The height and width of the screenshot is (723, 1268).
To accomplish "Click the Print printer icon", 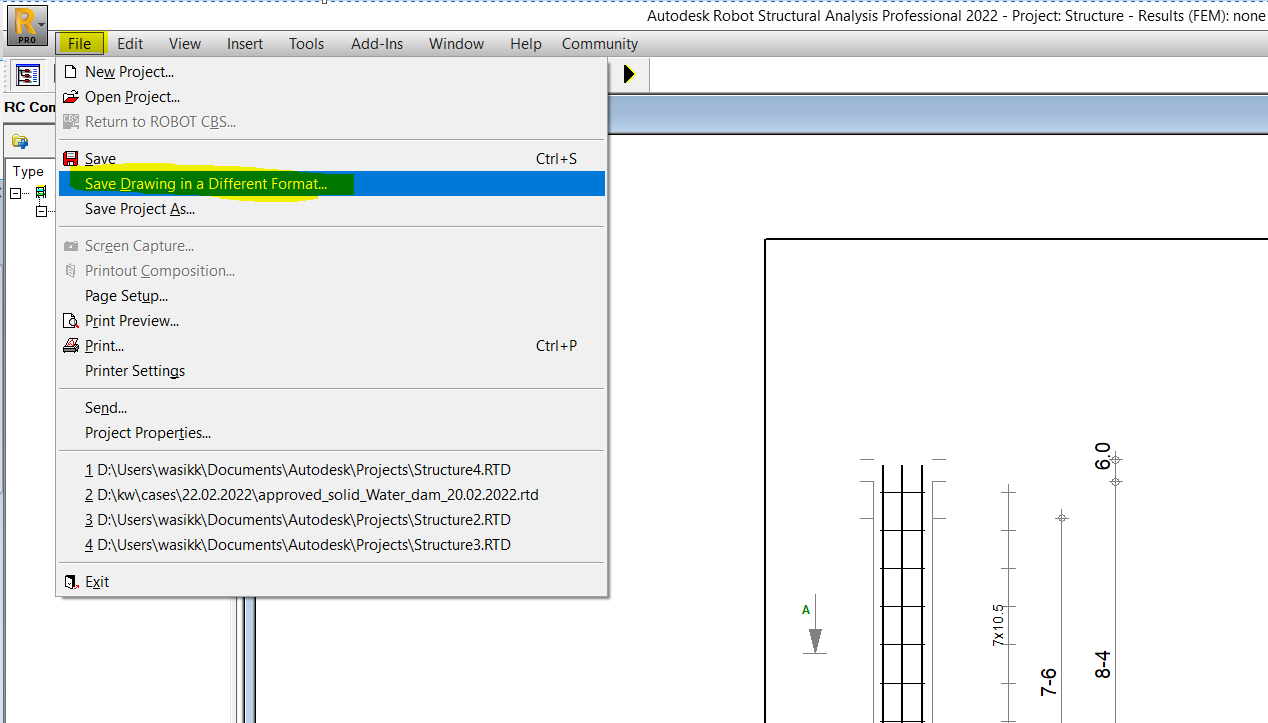I will click(71, 345).
